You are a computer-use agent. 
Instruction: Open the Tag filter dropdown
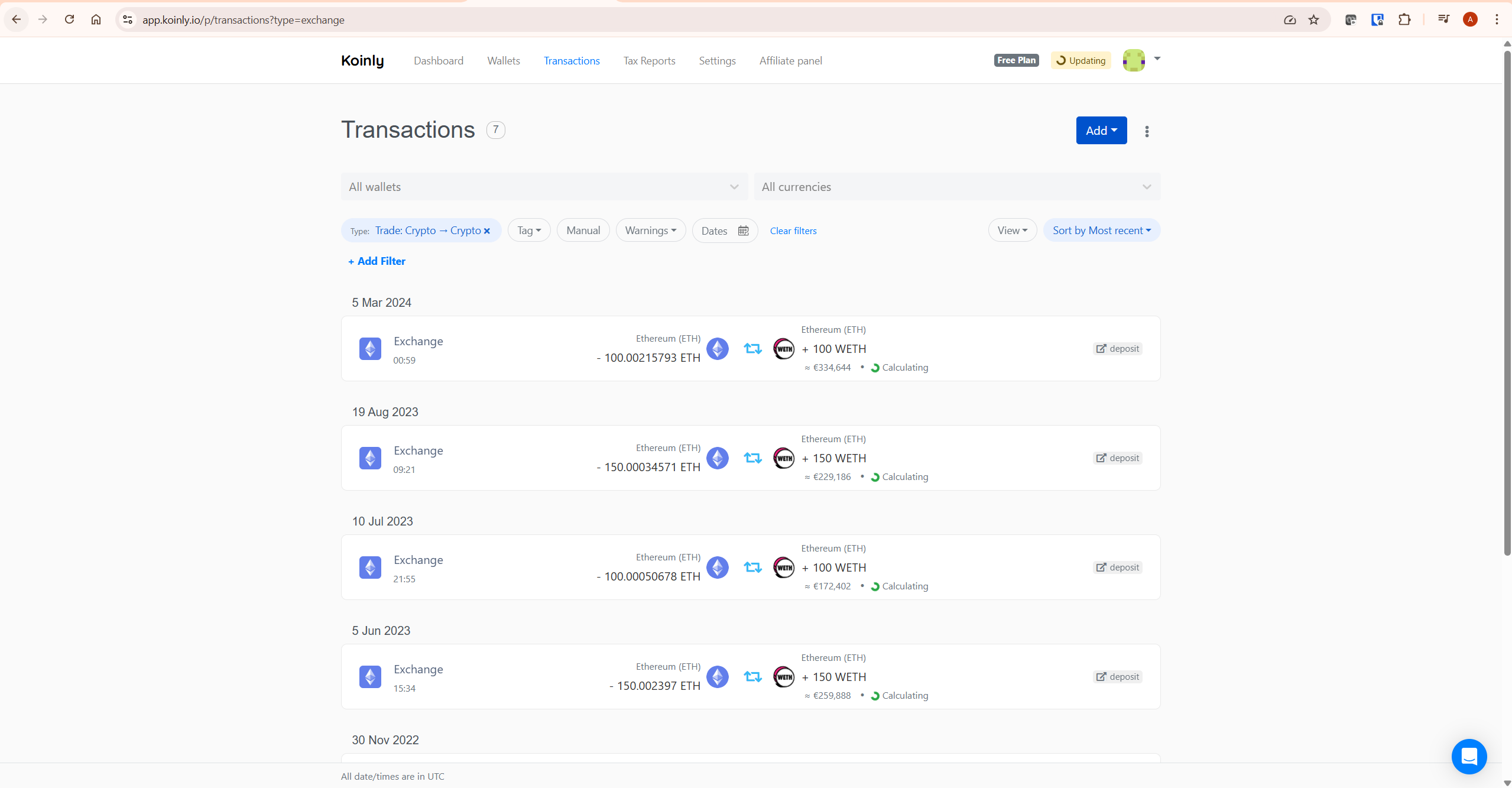click(x=528, y=231)
